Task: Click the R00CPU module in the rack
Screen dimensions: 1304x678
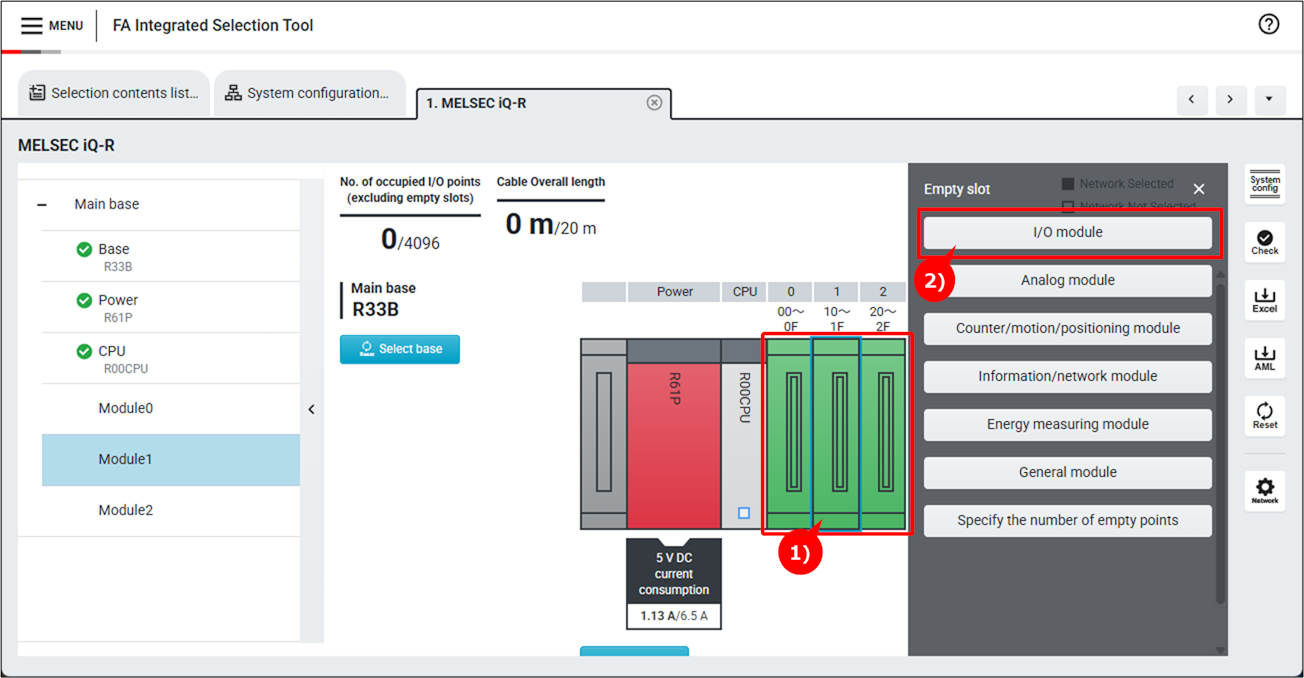Action: pos(743,433)
